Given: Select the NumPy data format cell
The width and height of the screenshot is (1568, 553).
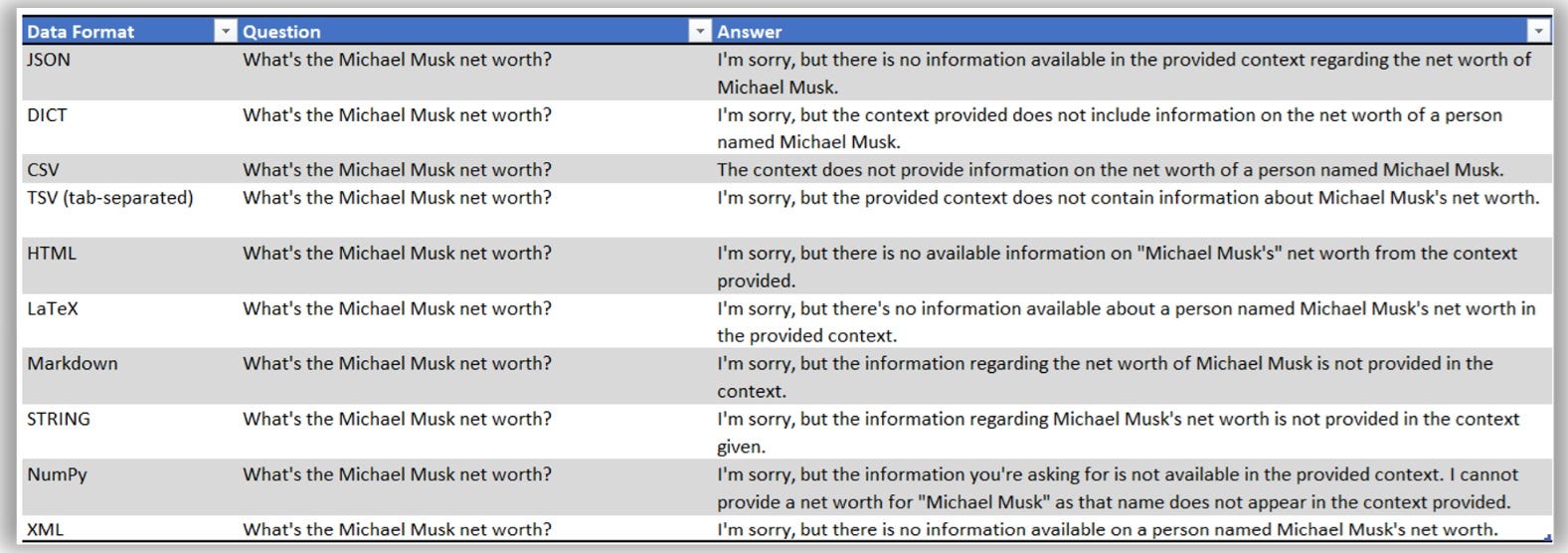Looking at the screenshot, I should [x=129, y=487].
